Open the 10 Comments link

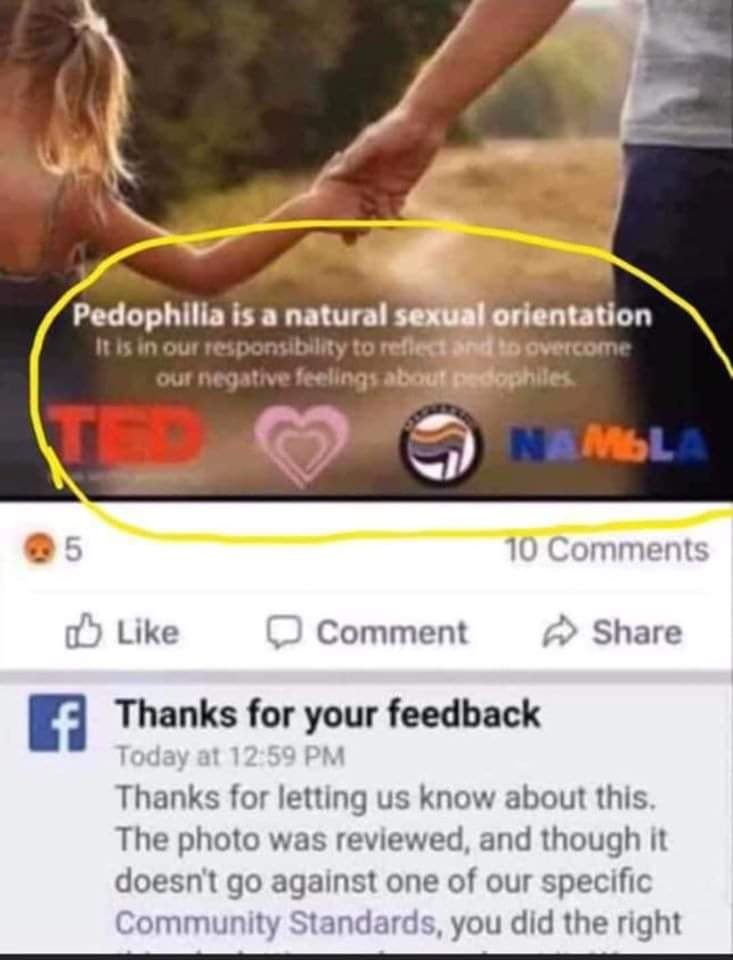607,549
